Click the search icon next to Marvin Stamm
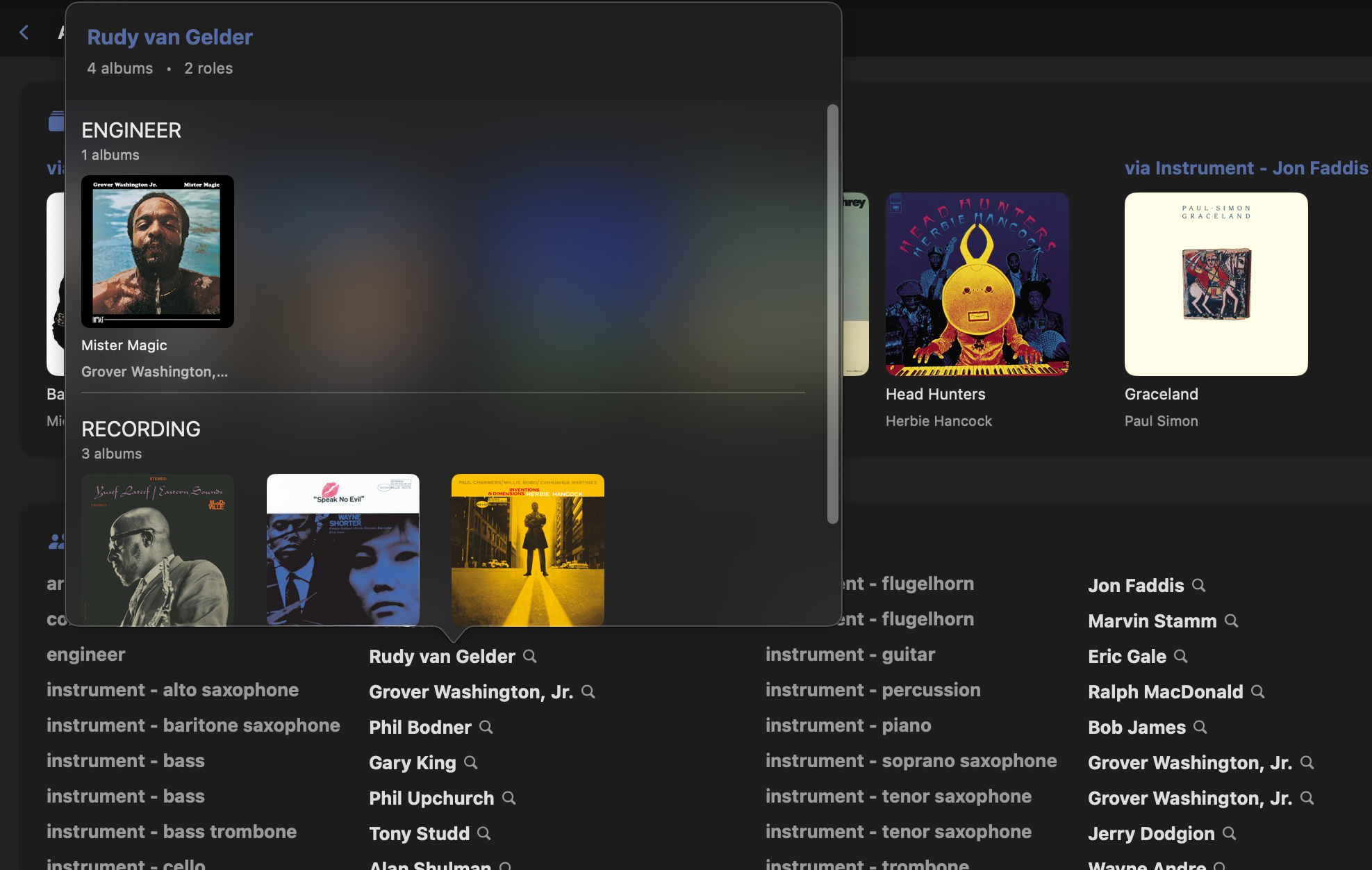Viewport: 1372px width, 870px height. click(1232, 621)
